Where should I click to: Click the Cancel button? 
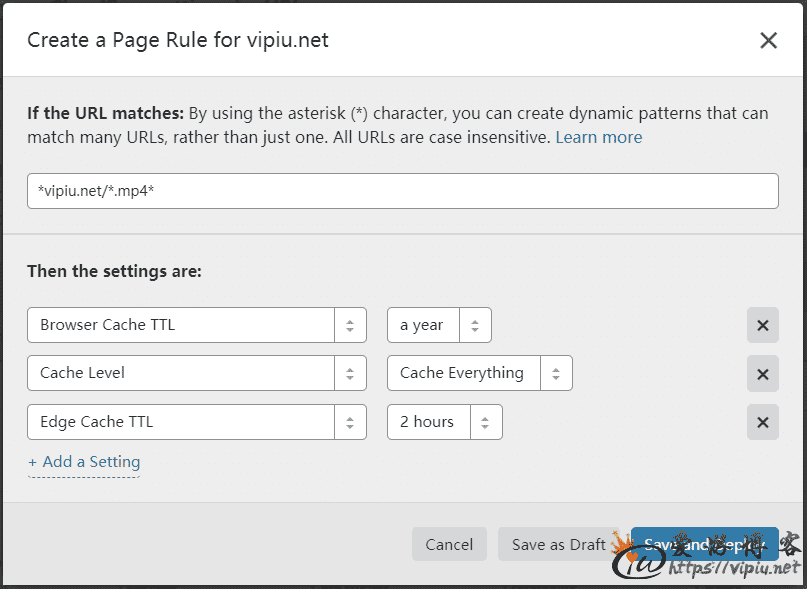pyautogui.click(x=449, y=544)
